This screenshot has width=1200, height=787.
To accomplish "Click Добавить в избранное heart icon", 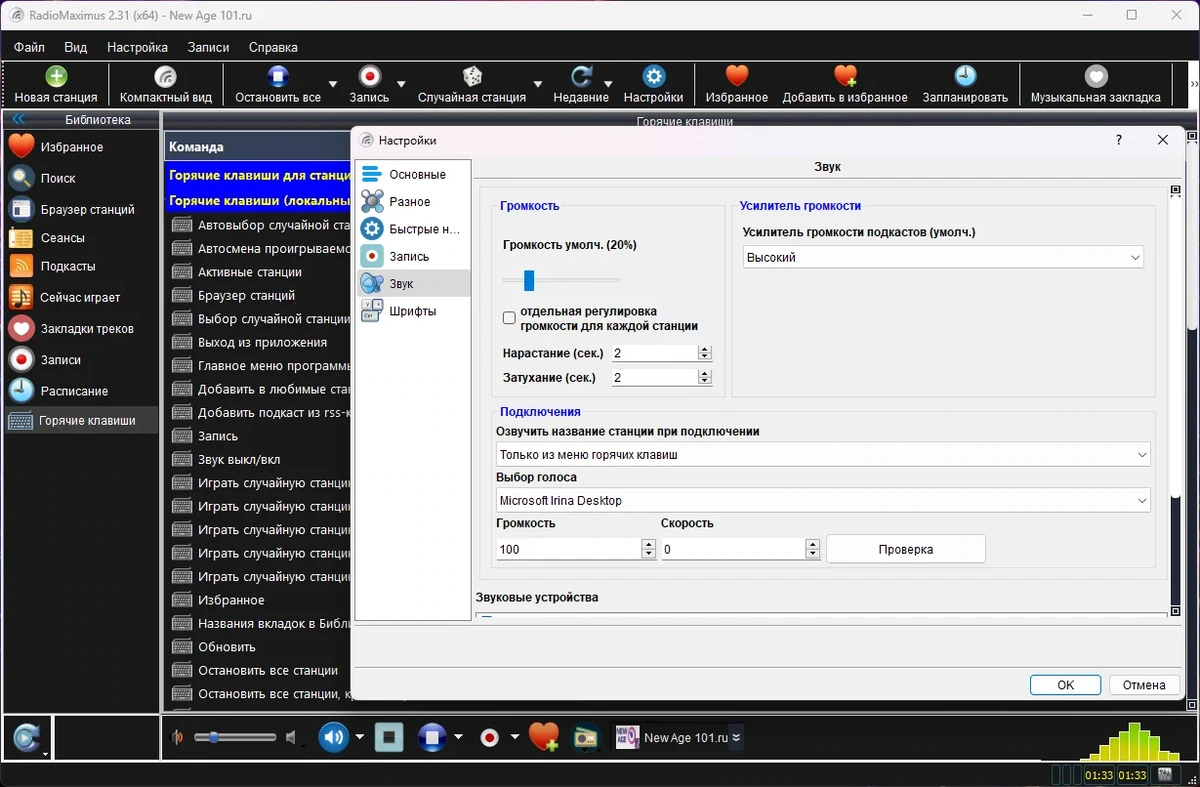I will pos(845,85).
